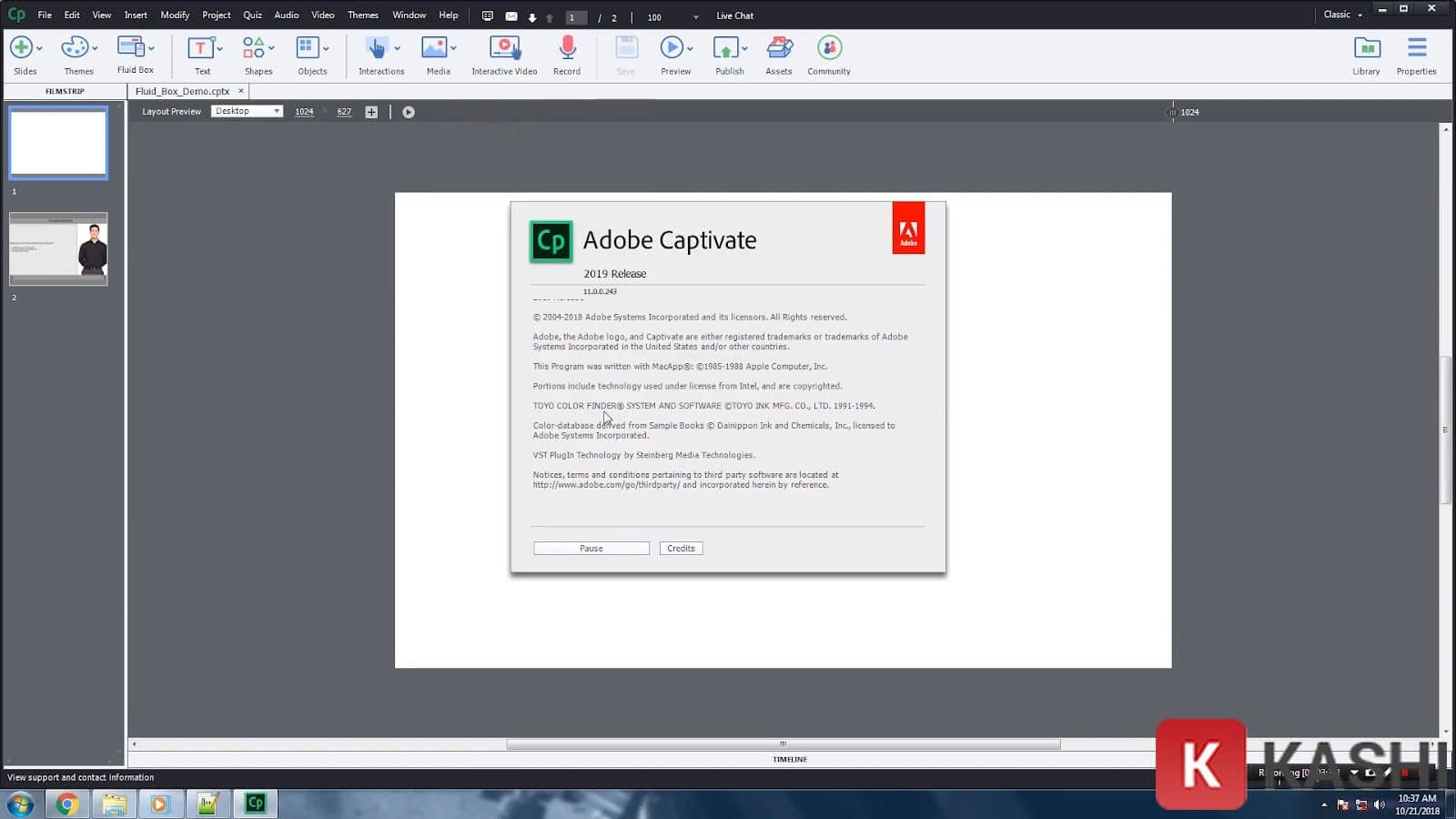Image resolution: width=1456 pixels, height=819 pixels.
Task: Open the Assets panel icon
Action: click(x=779, y=47)
